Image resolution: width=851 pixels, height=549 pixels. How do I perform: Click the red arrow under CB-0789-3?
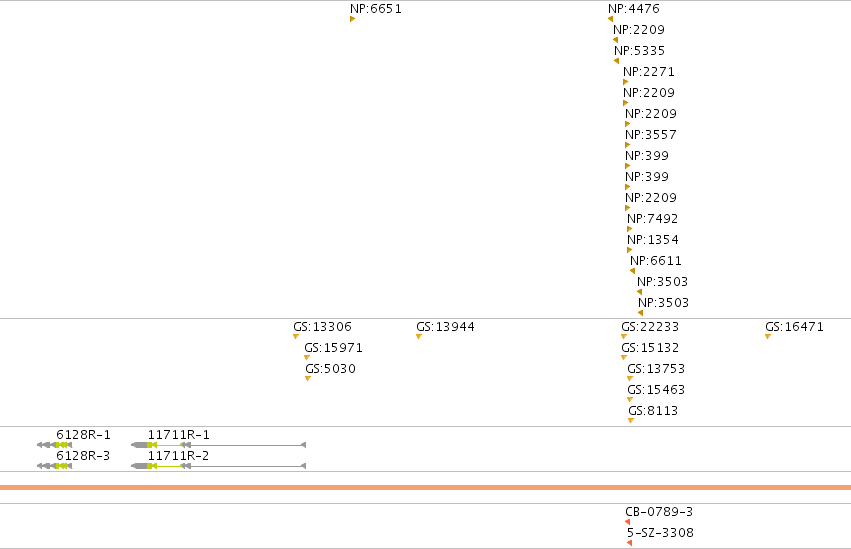point(627,522)
